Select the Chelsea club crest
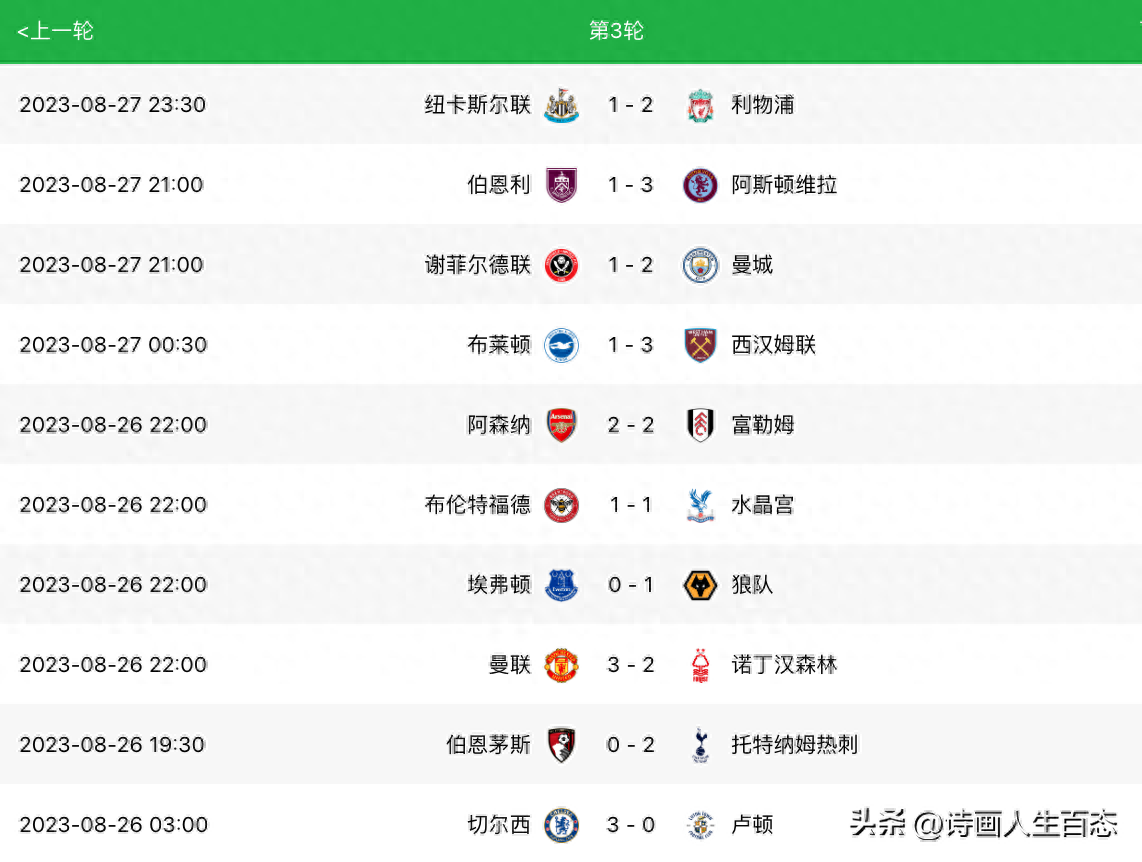The height and width of the screenshot is (862, 1142). 562,826
